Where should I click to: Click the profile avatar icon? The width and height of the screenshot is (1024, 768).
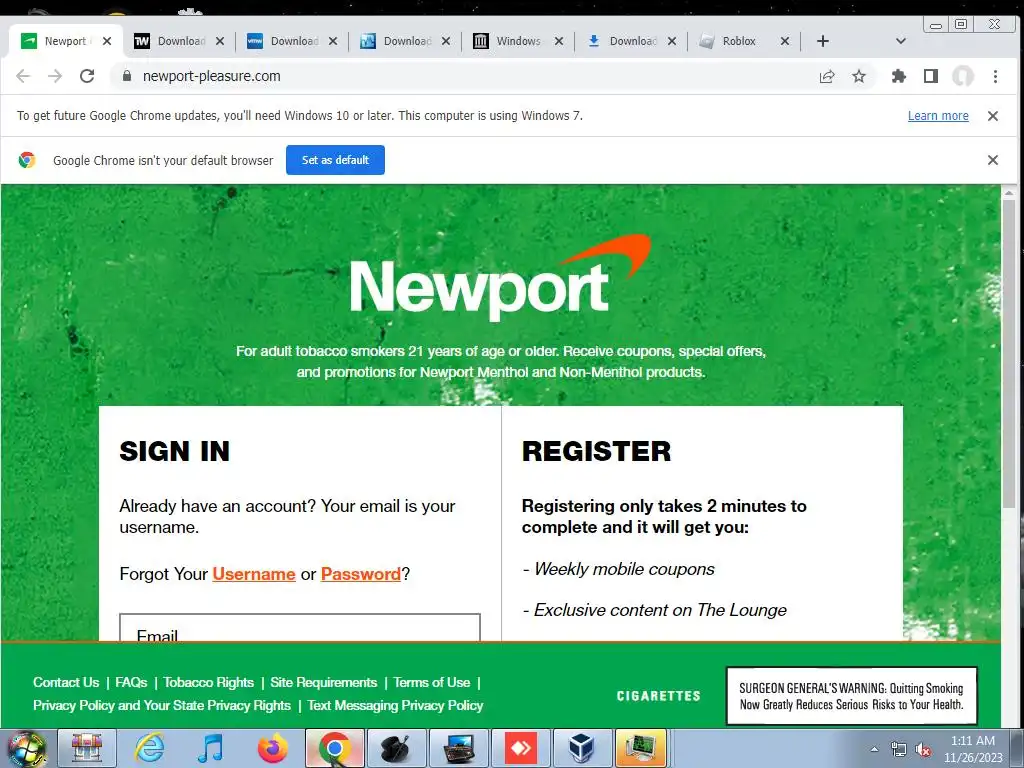click(963, 76)
